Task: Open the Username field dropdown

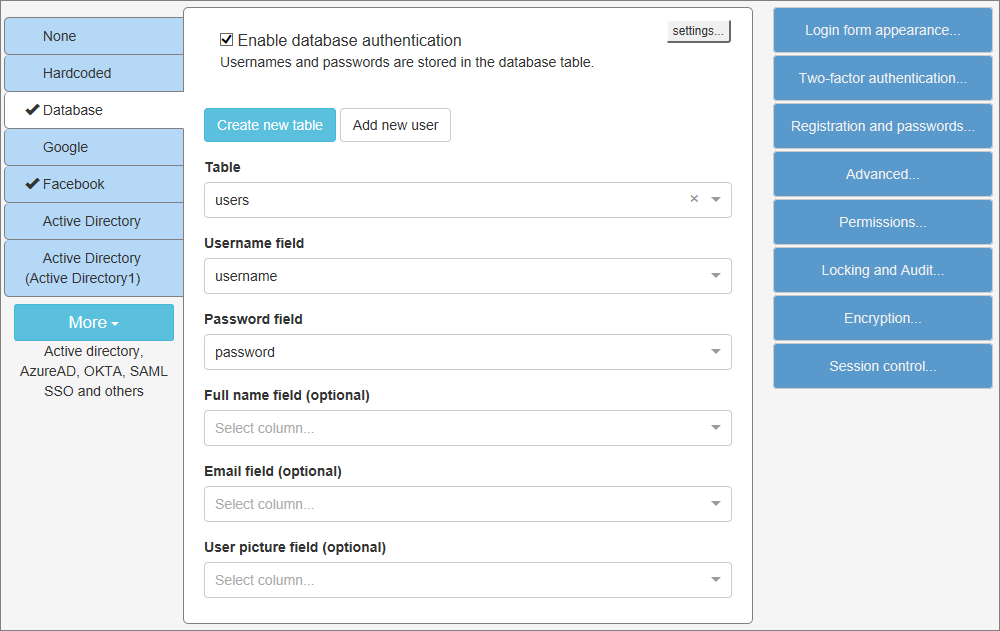Action: click(x=716, y=276)
